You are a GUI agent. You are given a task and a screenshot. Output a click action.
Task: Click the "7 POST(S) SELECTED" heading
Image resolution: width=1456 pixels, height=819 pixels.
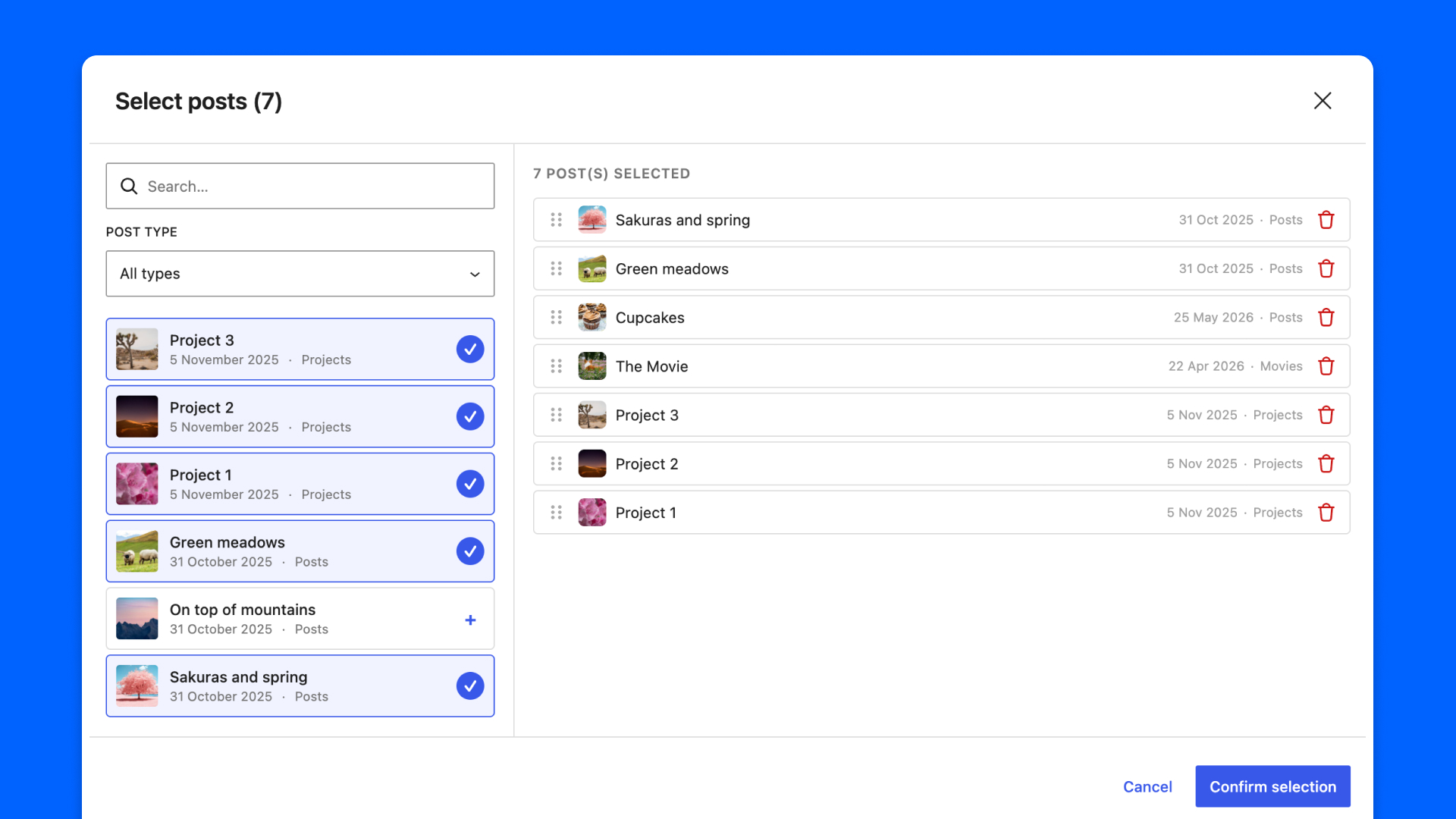[x=611, y=174]
